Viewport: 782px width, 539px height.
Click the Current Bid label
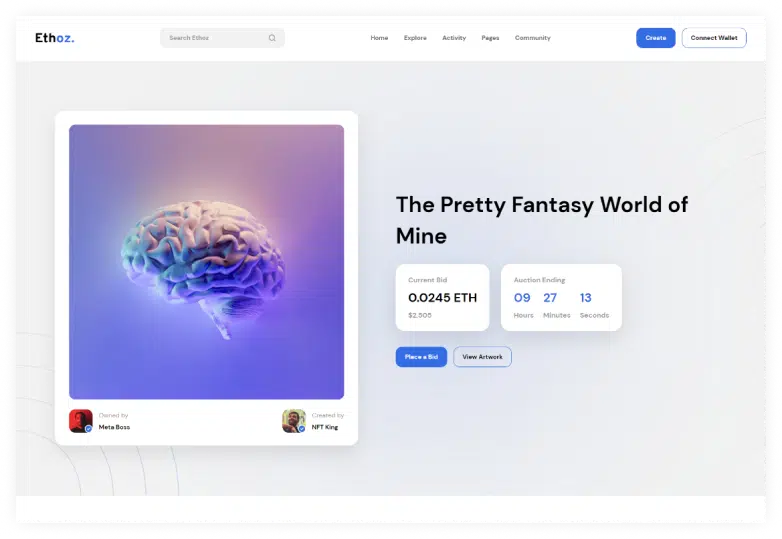tap(427, 280)
